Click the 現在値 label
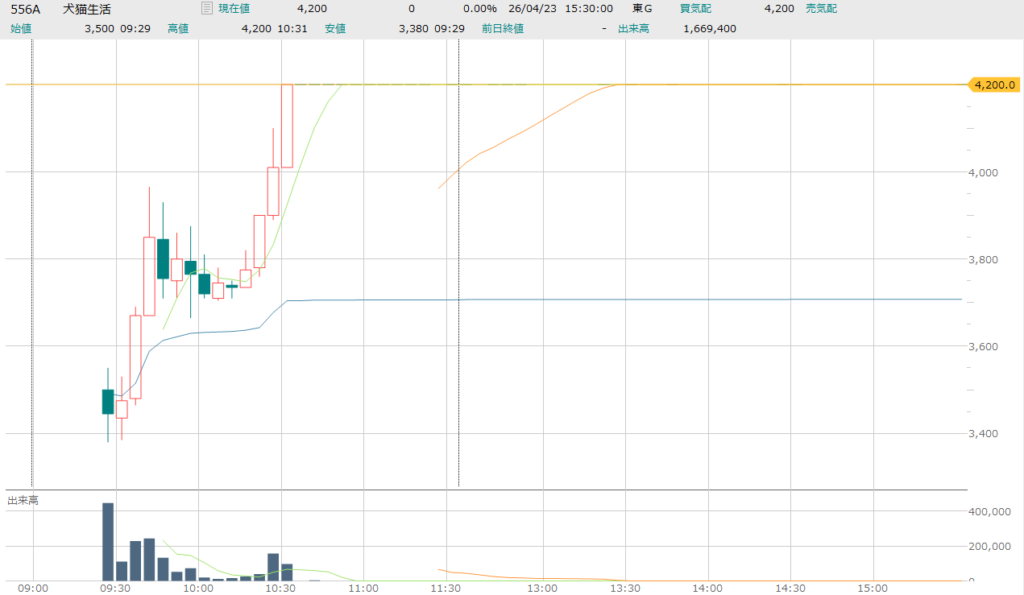 pos(235,9)
